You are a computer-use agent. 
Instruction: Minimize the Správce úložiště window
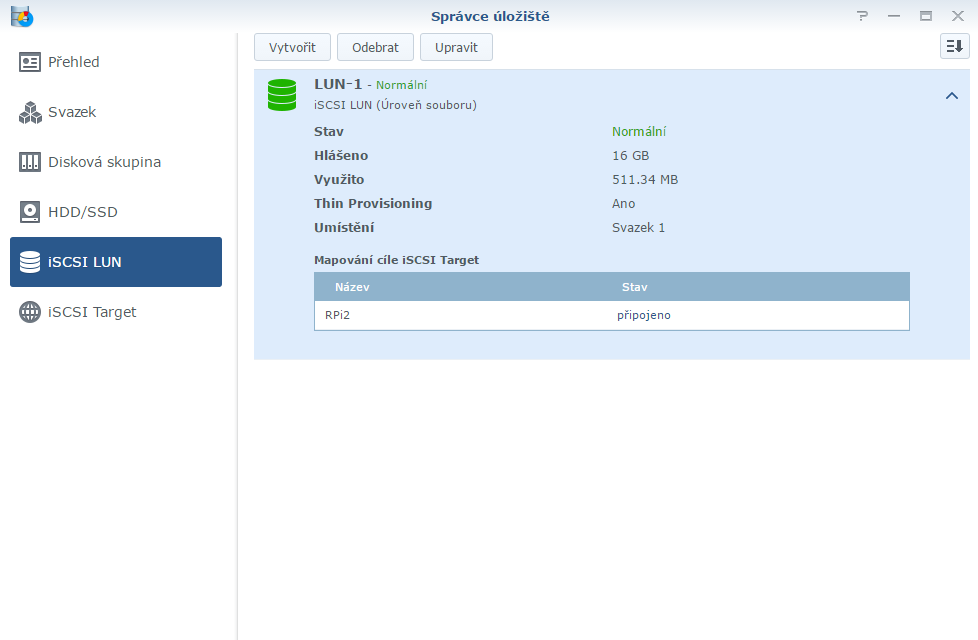click(x=894, y=16)
